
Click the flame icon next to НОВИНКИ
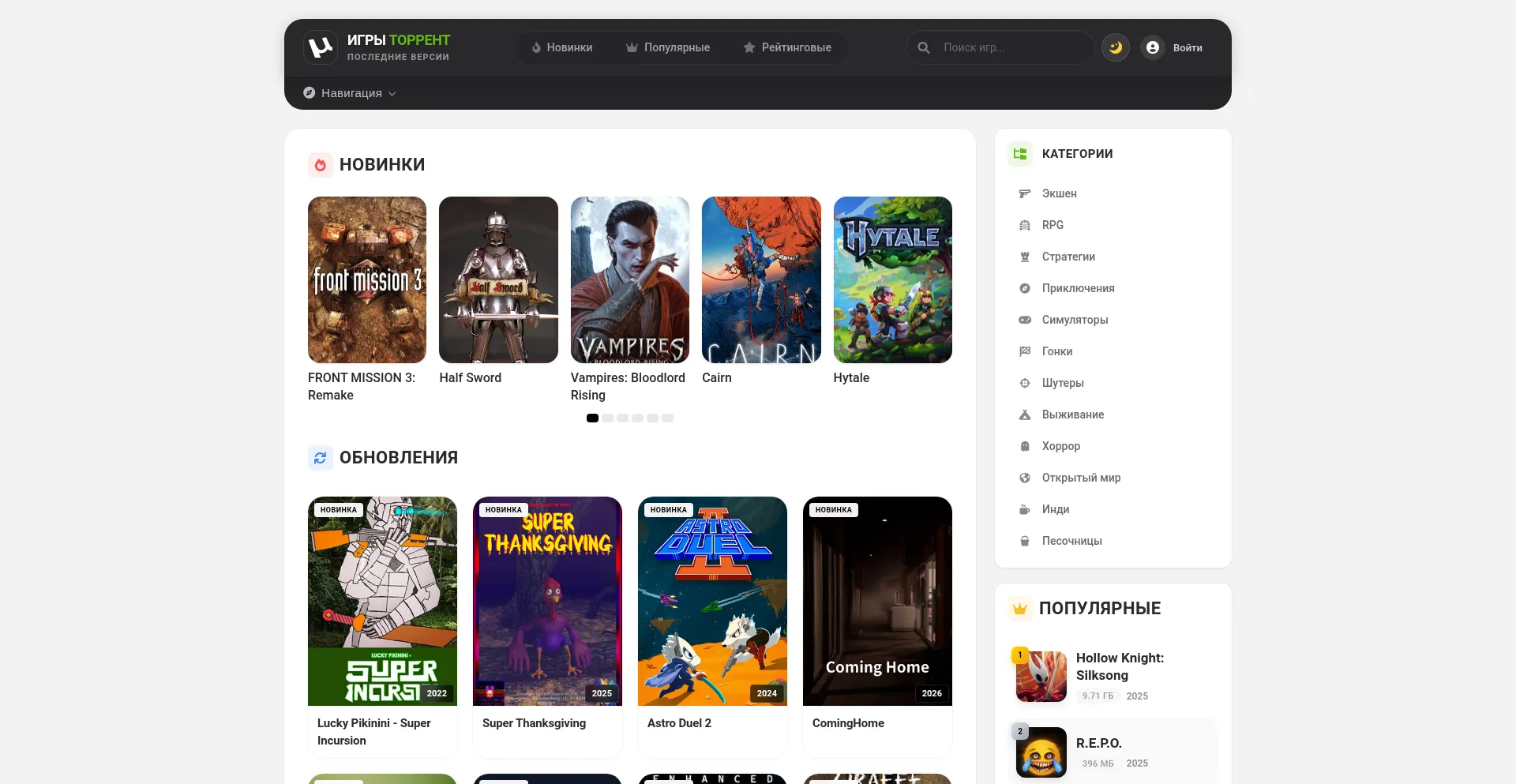point(321,165)
